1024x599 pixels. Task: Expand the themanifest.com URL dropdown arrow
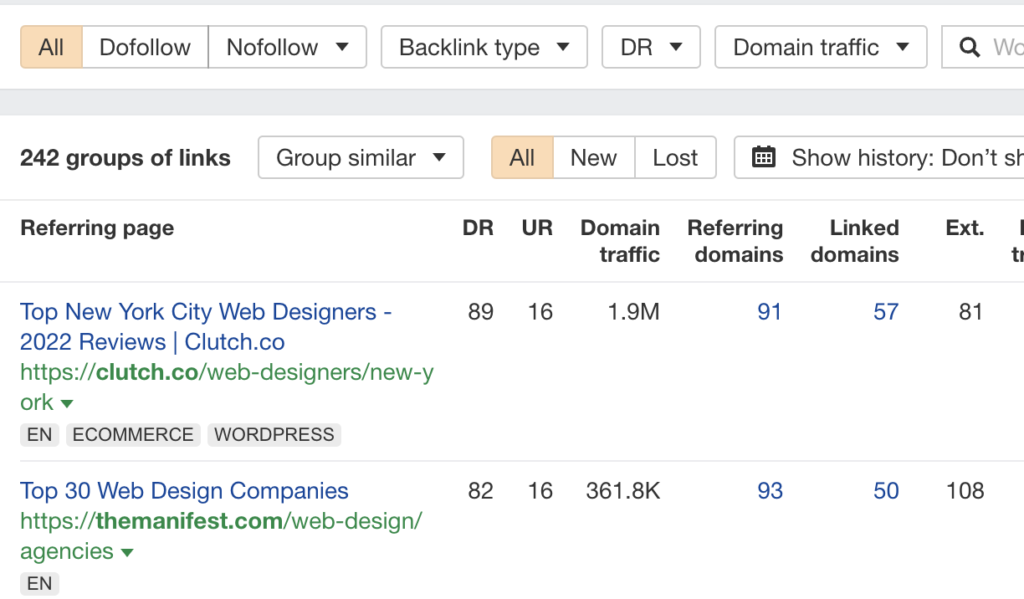point(127,553)
